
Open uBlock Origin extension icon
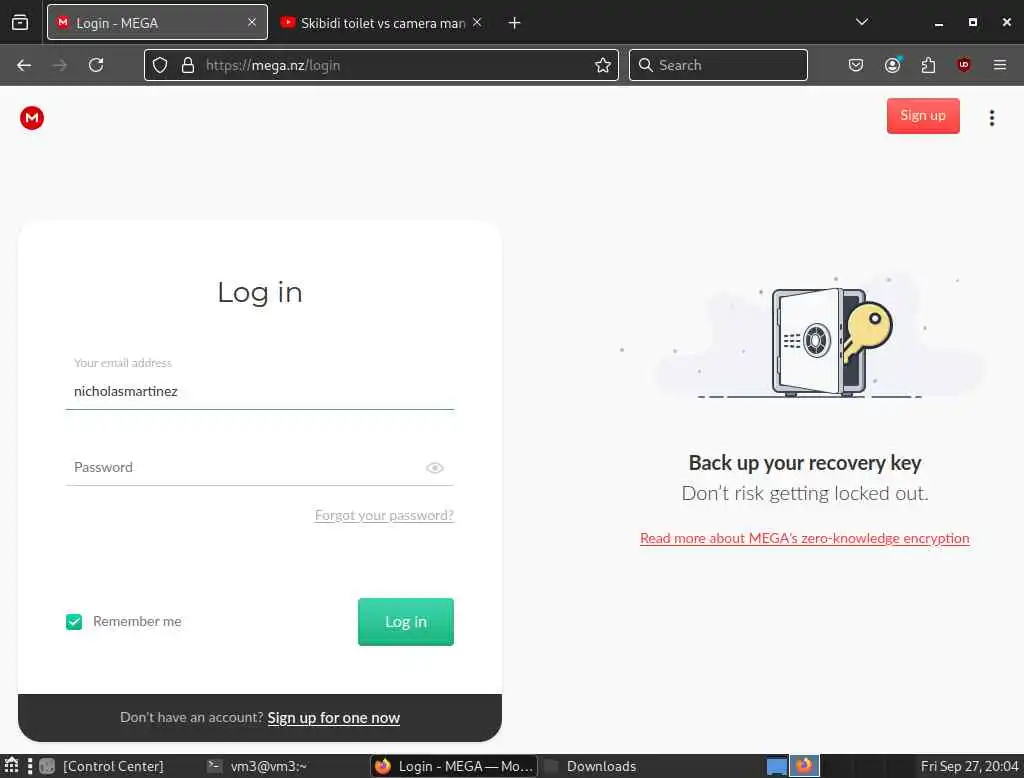[x=963, y=65]
